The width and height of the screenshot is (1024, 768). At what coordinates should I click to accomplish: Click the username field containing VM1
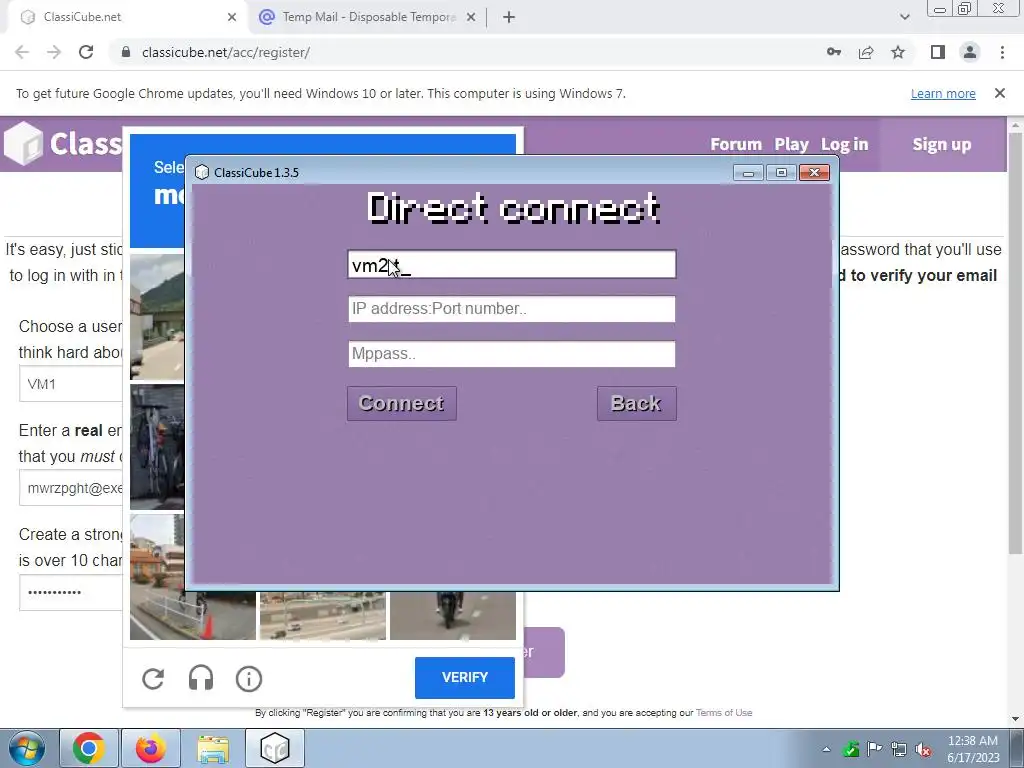pyautogui.click(x=71, y=384)
